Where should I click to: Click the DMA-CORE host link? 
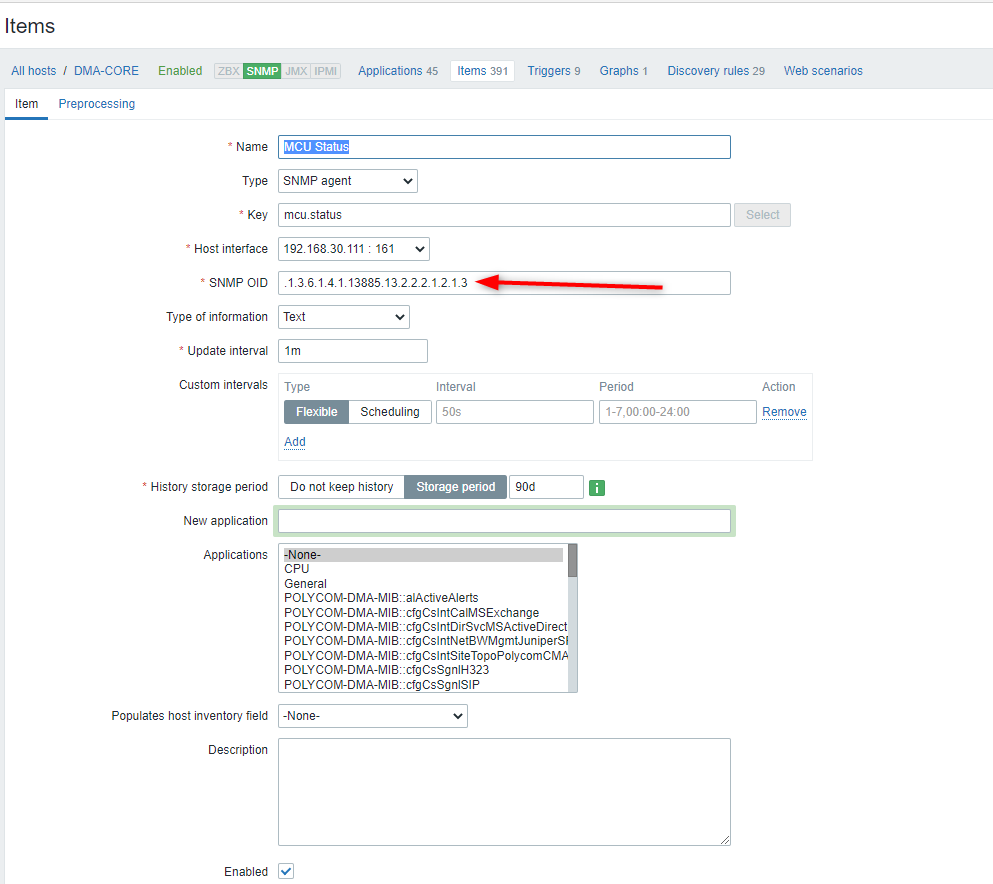106,71
